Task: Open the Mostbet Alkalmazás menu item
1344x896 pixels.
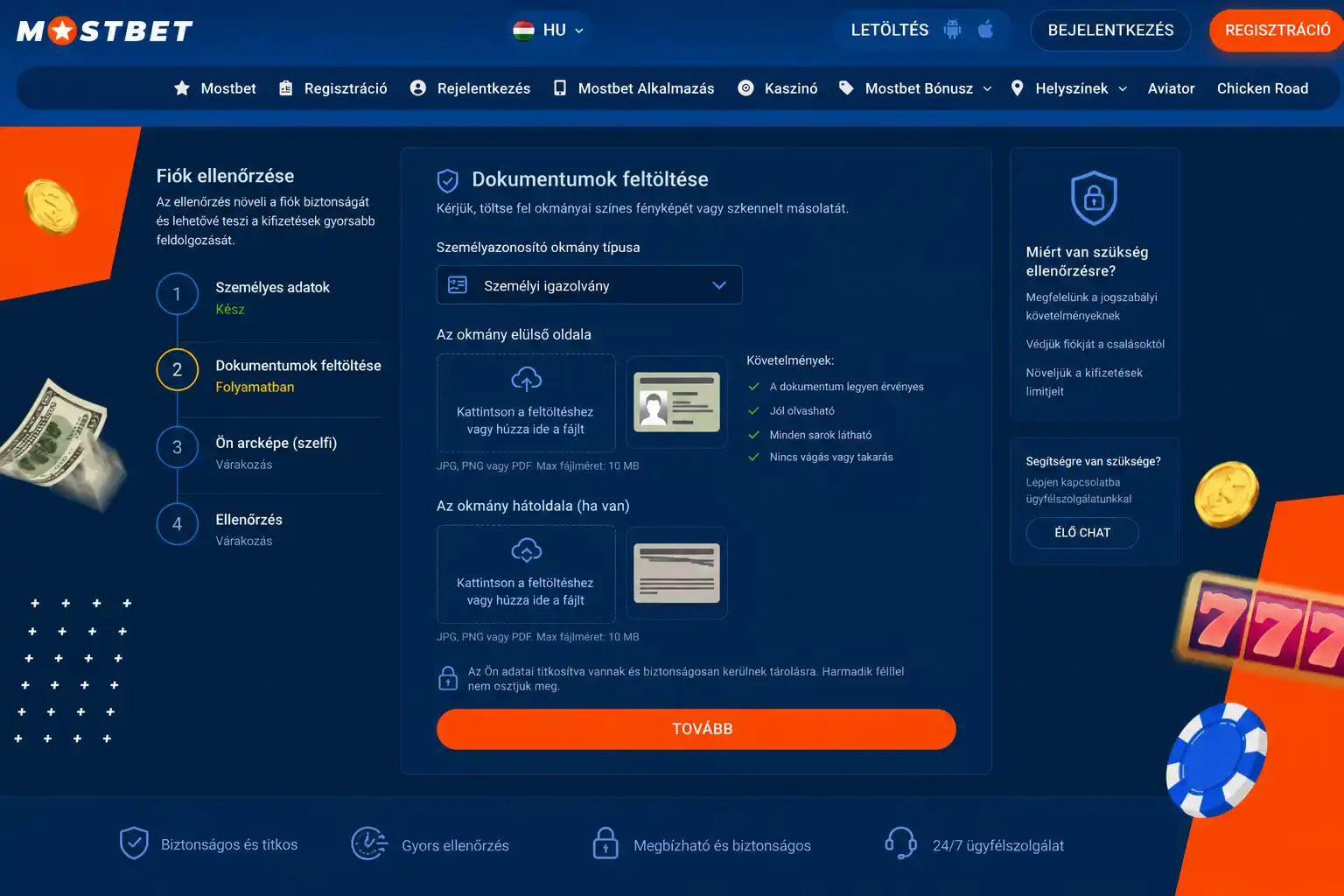Action: tap(646, 88)
